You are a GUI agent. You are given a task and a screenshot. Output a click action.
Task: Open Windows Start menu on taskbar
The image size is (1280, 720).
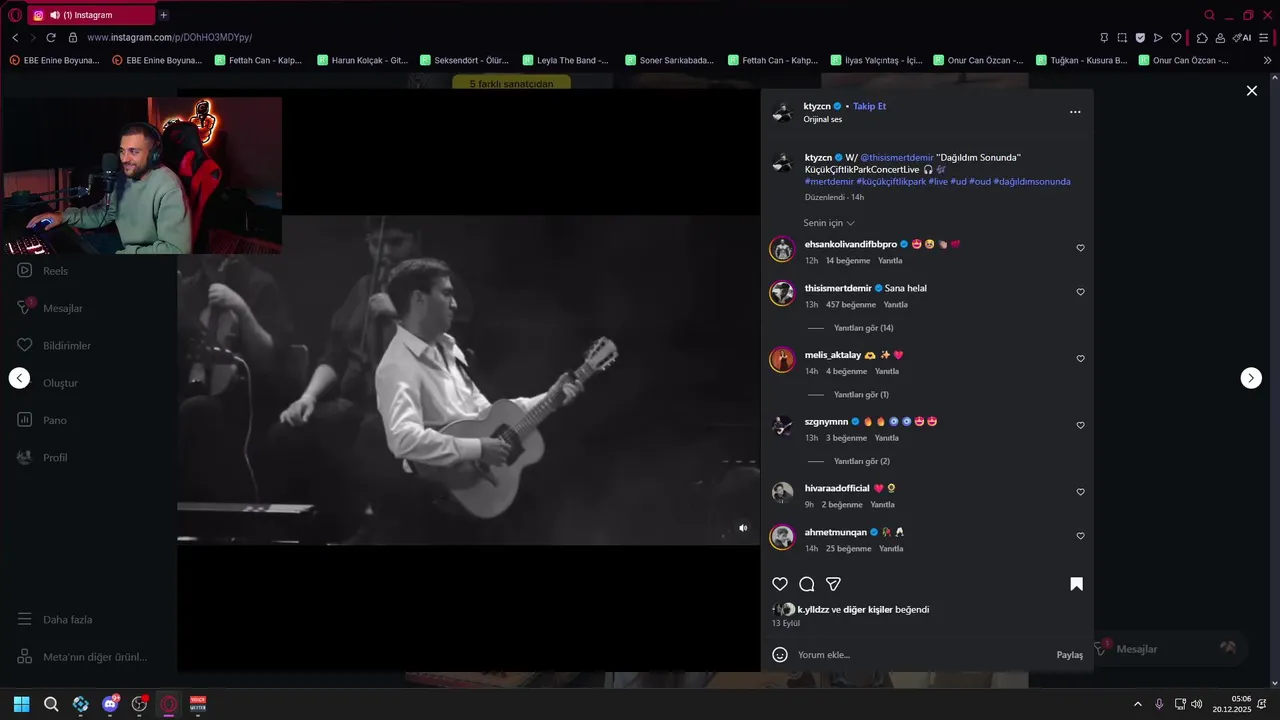click(21, 704)
